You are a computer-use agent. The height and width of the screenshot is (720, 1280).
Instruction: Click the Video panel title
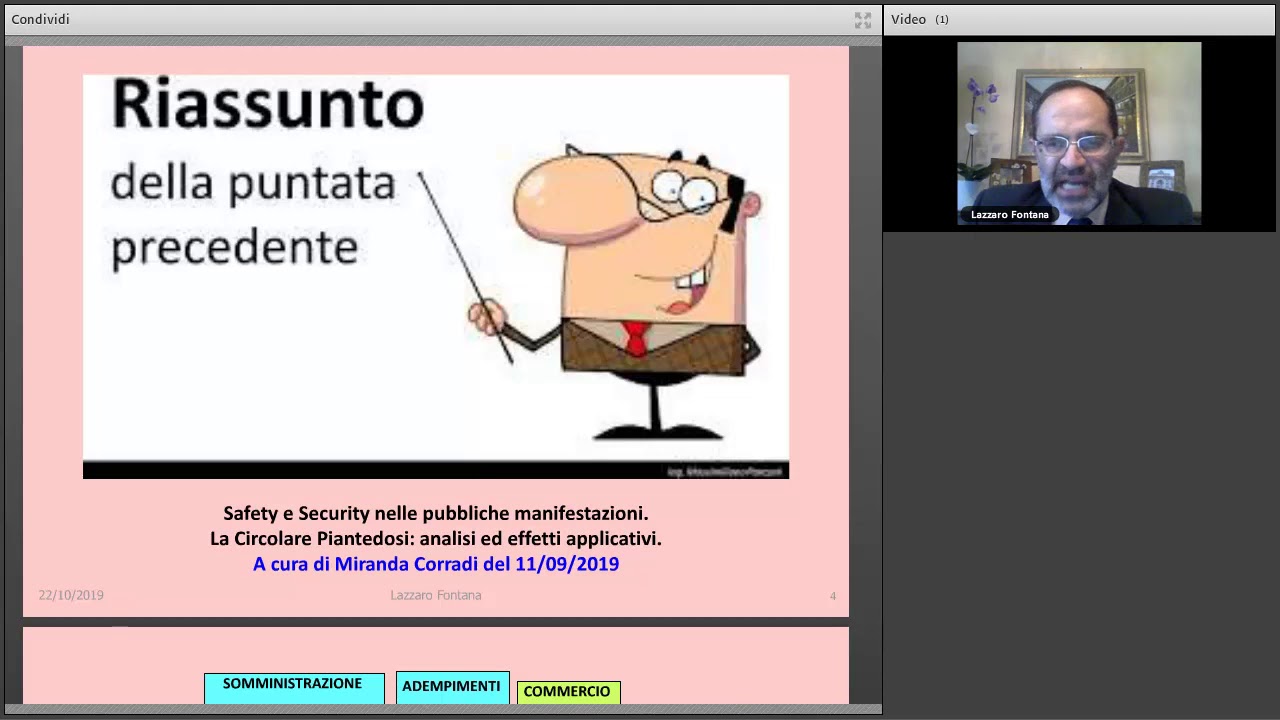click(908, 19)
